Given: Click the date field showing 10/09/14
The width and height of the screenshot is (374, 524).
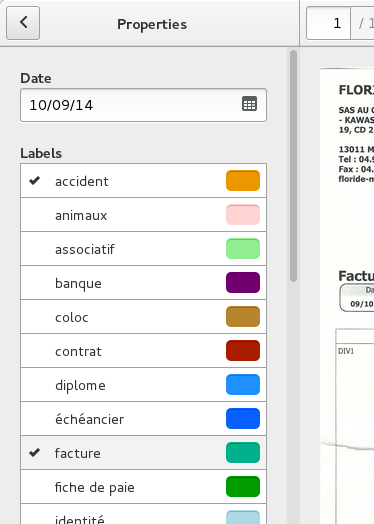Looking at the screenshot, I should click(143, 105).
